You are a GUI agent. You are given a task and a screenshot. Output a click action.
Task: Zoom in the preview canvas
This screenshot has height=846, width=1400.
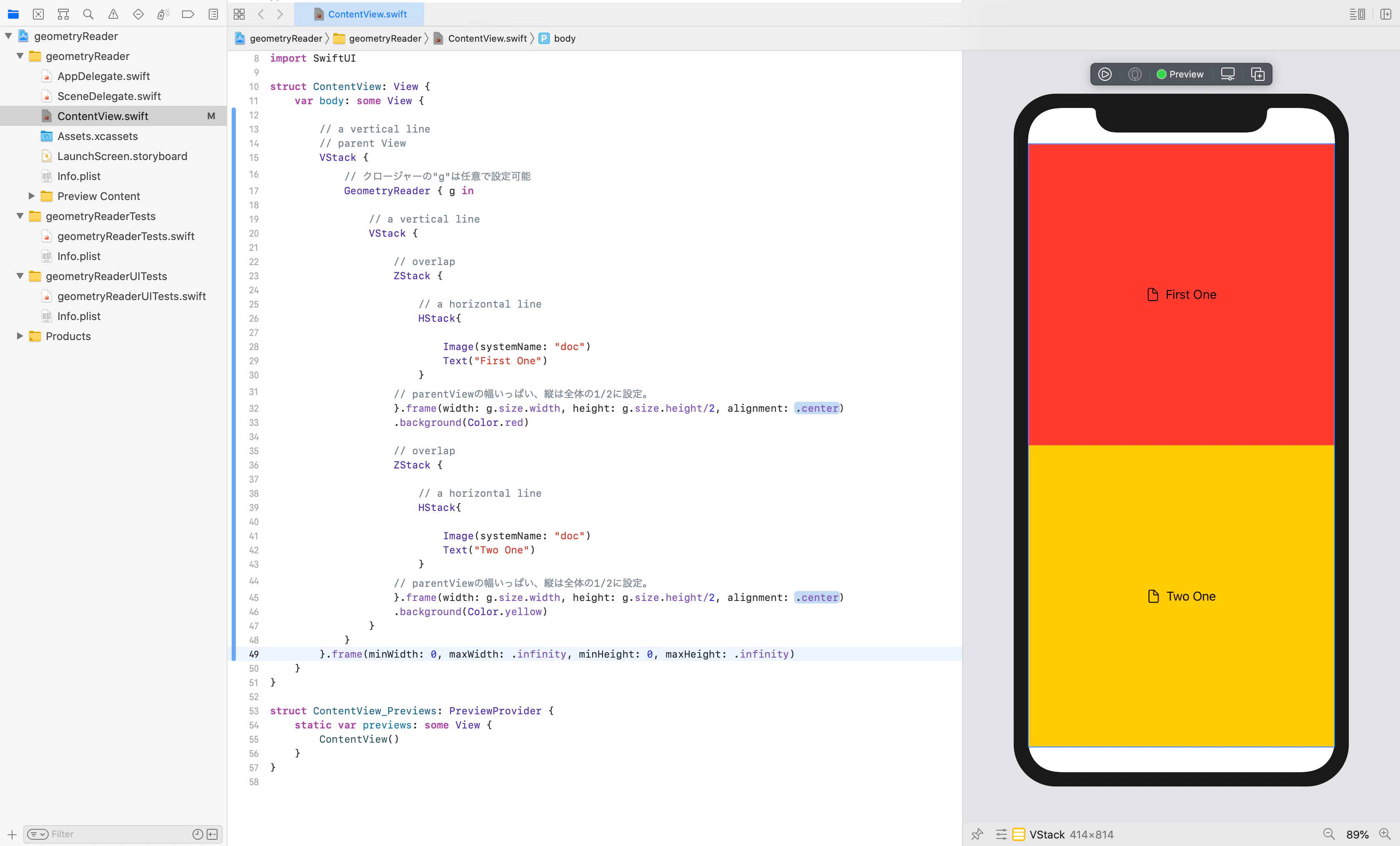1385,834
